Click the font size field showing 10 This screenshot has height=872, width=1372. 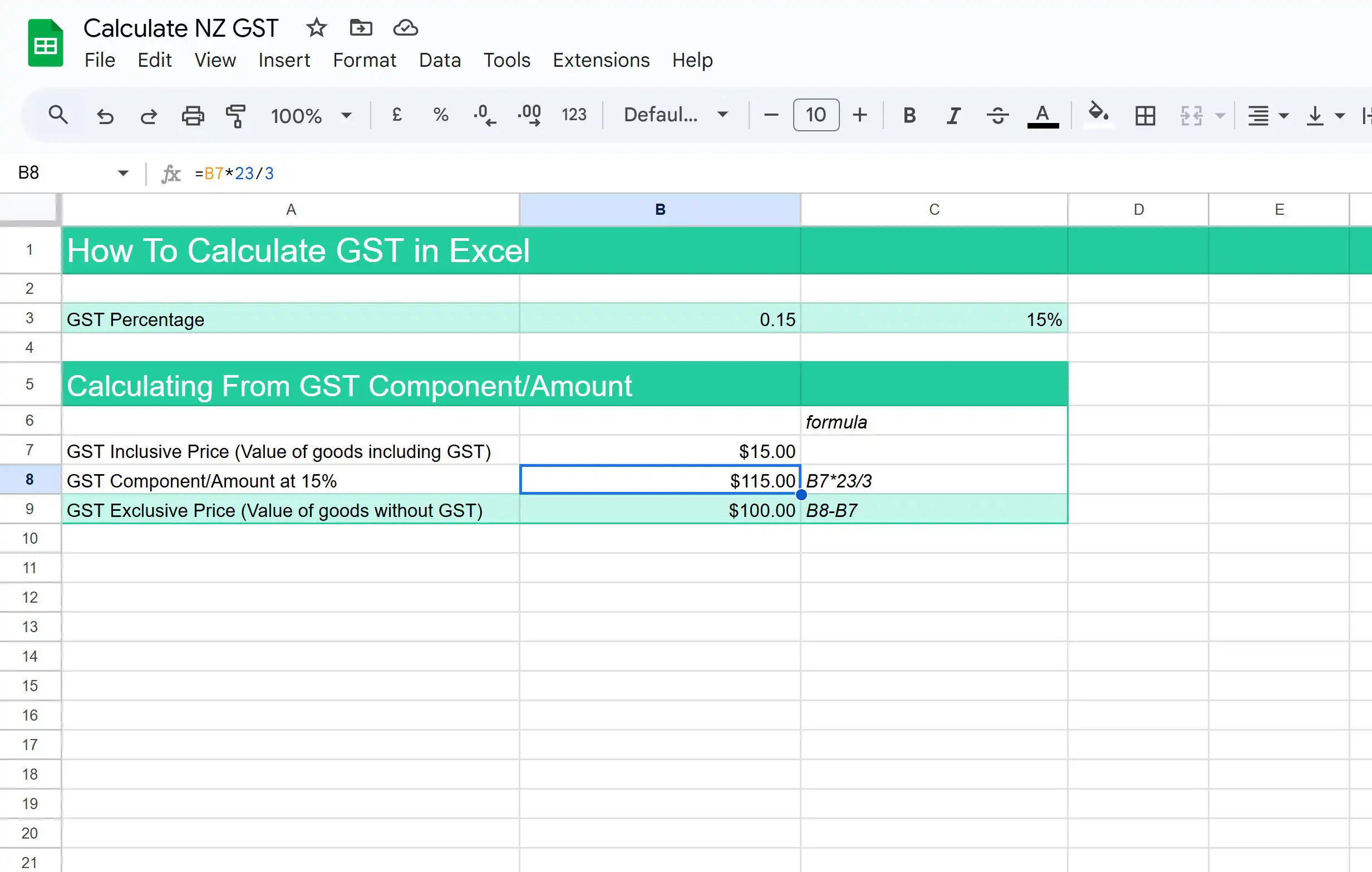coord(816,115)
